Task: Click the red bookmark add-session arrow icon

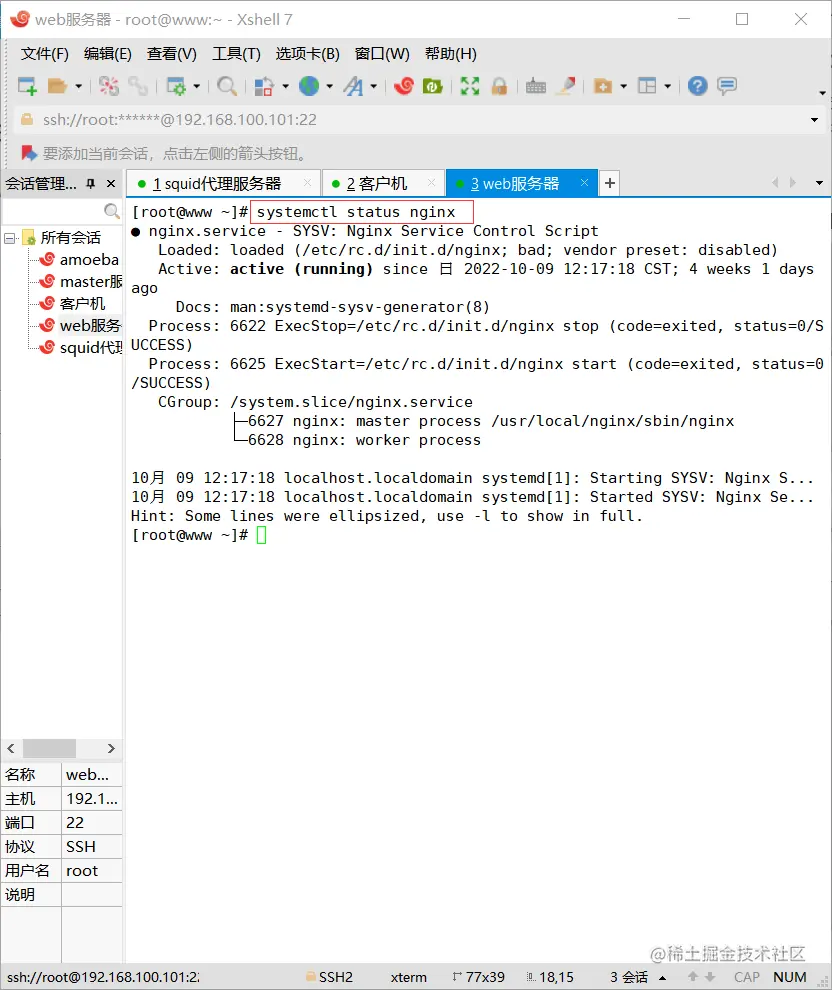Action: pos(28,153)
